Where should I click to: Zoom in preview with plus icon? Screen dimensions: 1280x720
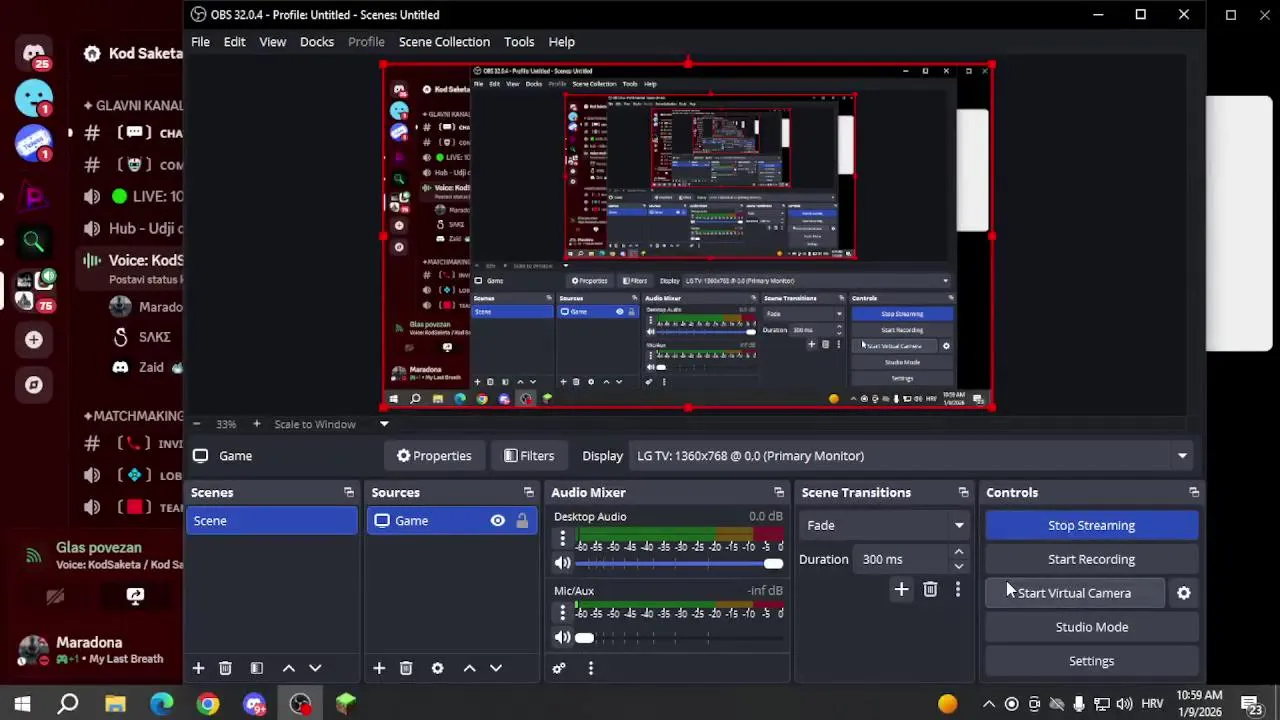click(x=256, y=424)
